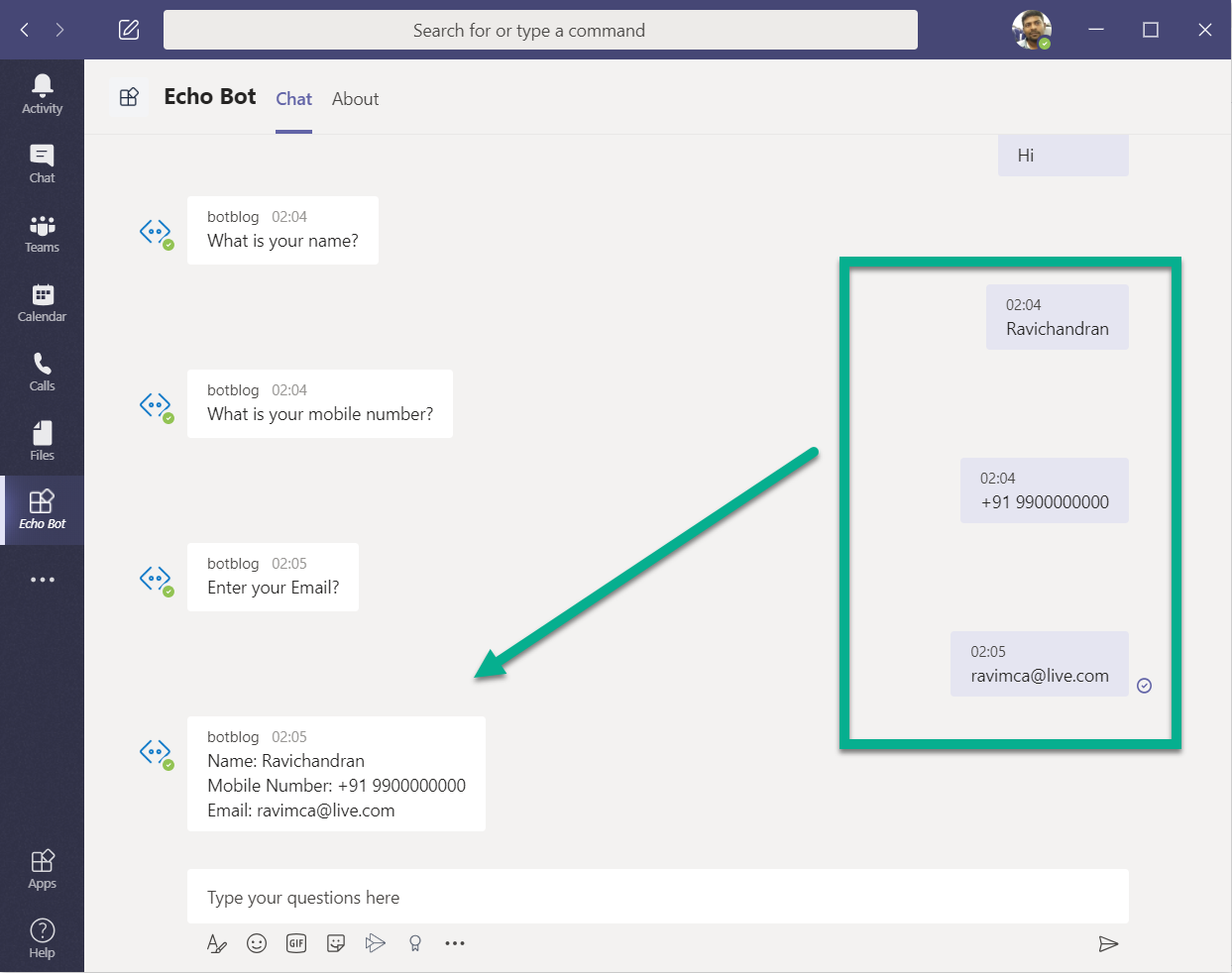1232x973 pixels.
Task: Open Files in the sidebar
Action: click(x=42, y=441)
